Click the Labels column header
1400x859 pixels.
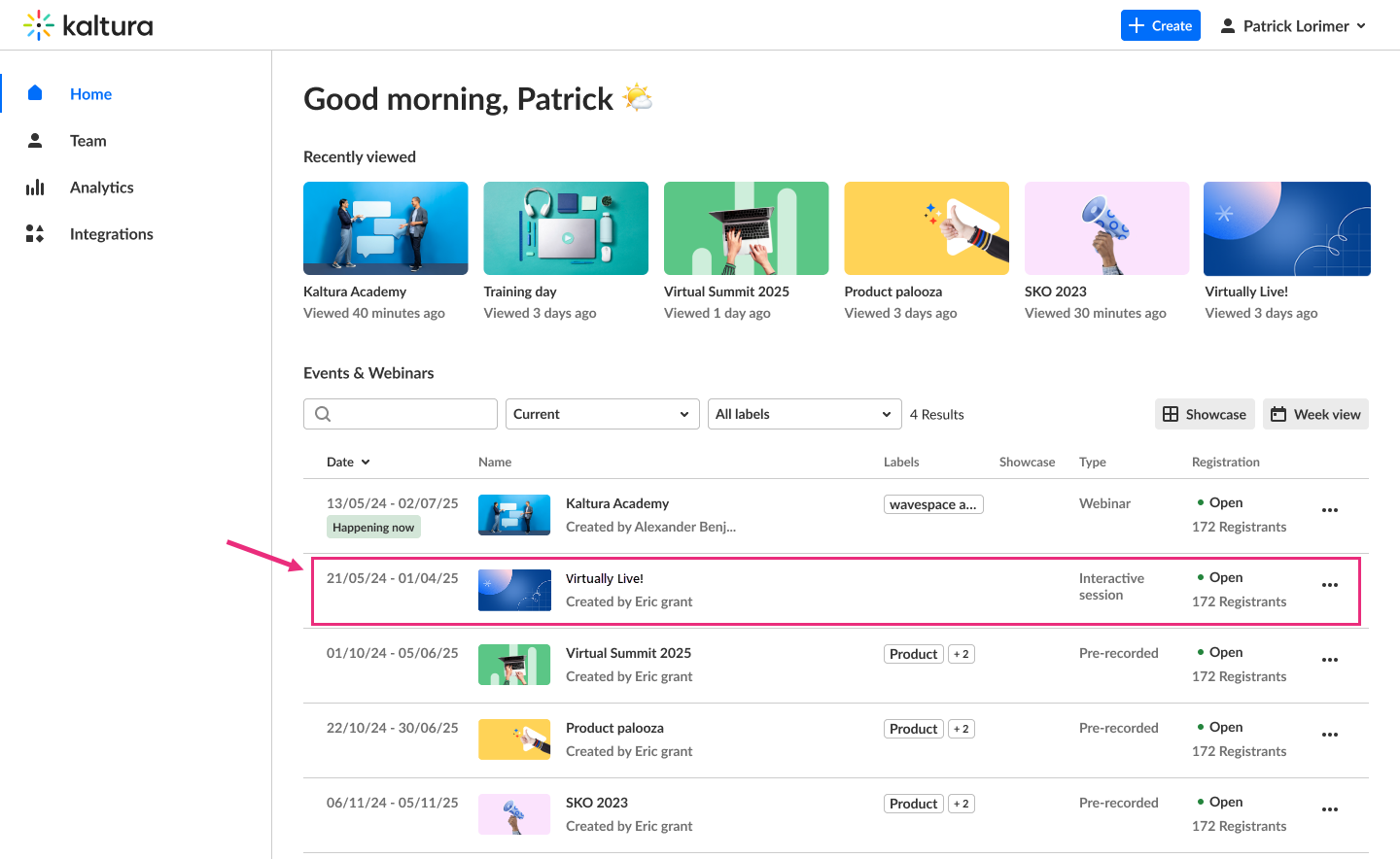(x=901, y=462)
